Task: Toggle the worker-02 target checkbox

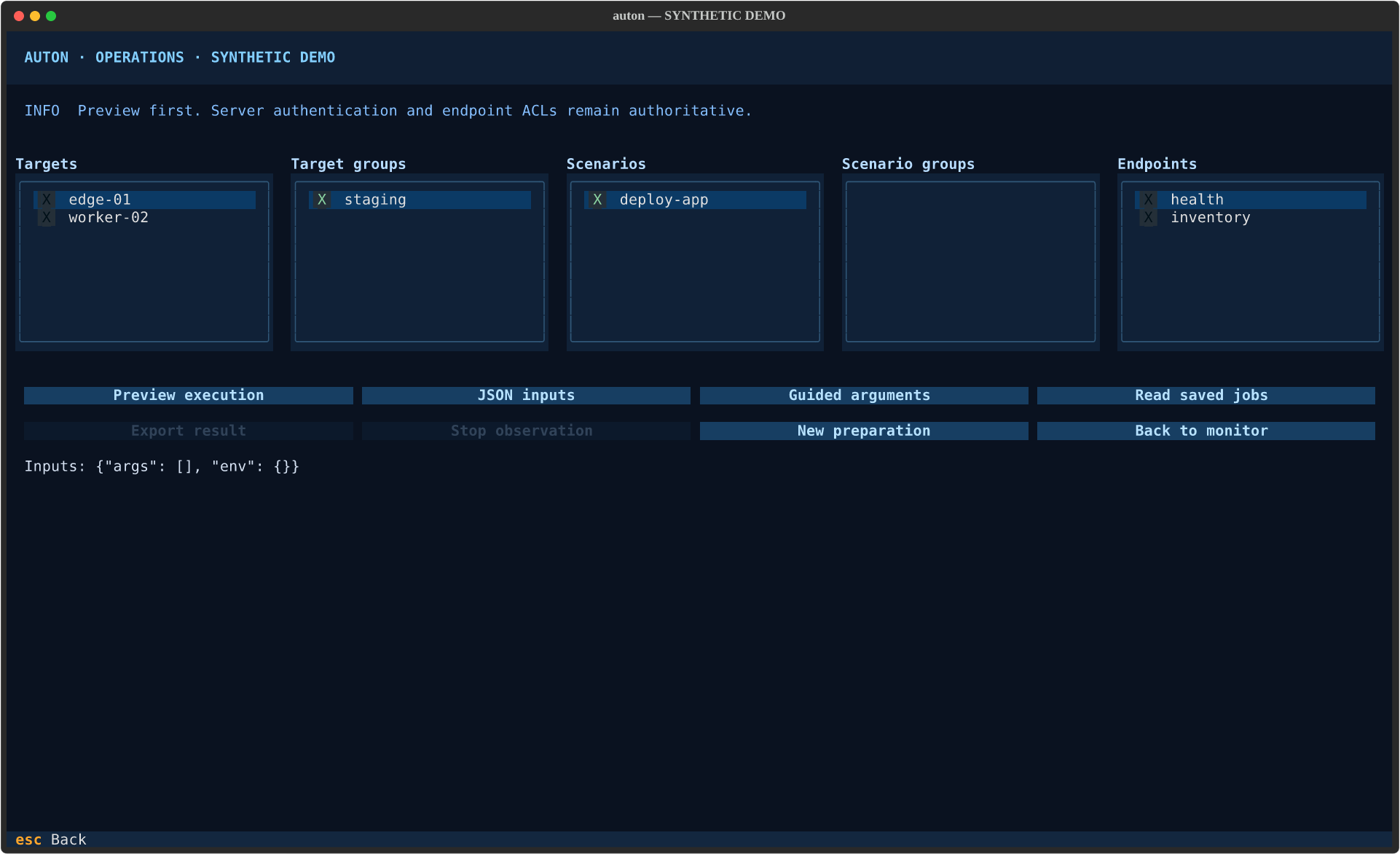Action: tap(47, 218)
